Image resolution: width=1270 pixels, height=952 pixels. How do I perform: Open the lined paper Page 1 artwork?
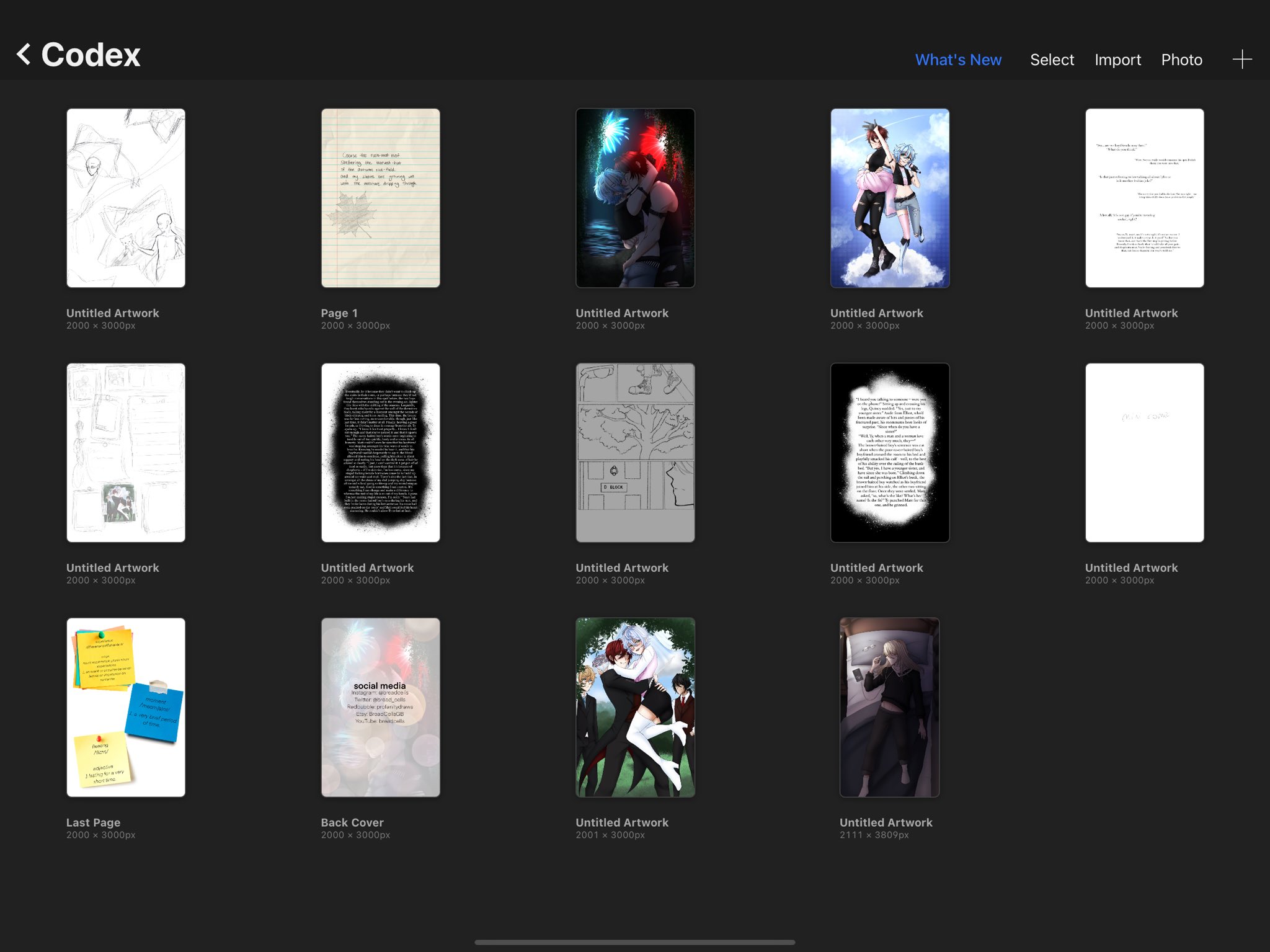click(380, 198)
